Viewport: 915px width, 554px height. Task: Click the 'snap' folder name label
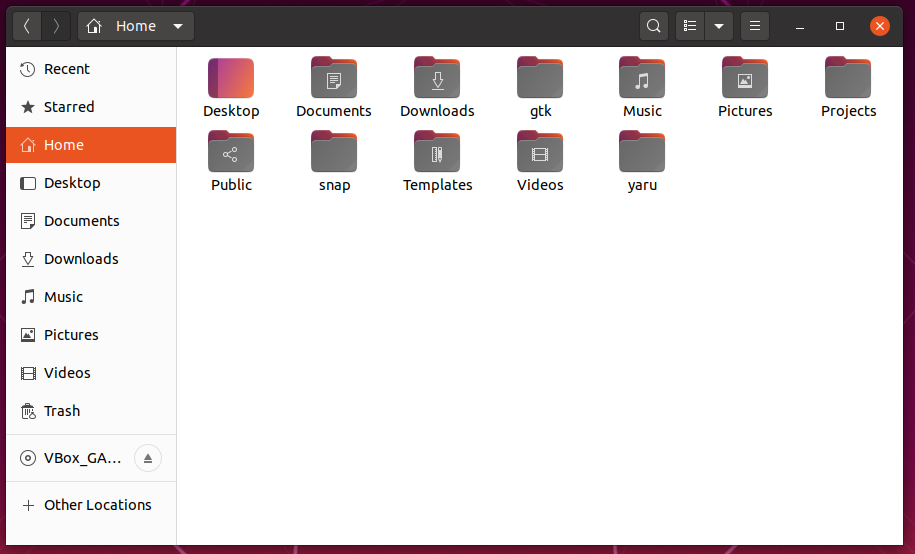[334, 186]
